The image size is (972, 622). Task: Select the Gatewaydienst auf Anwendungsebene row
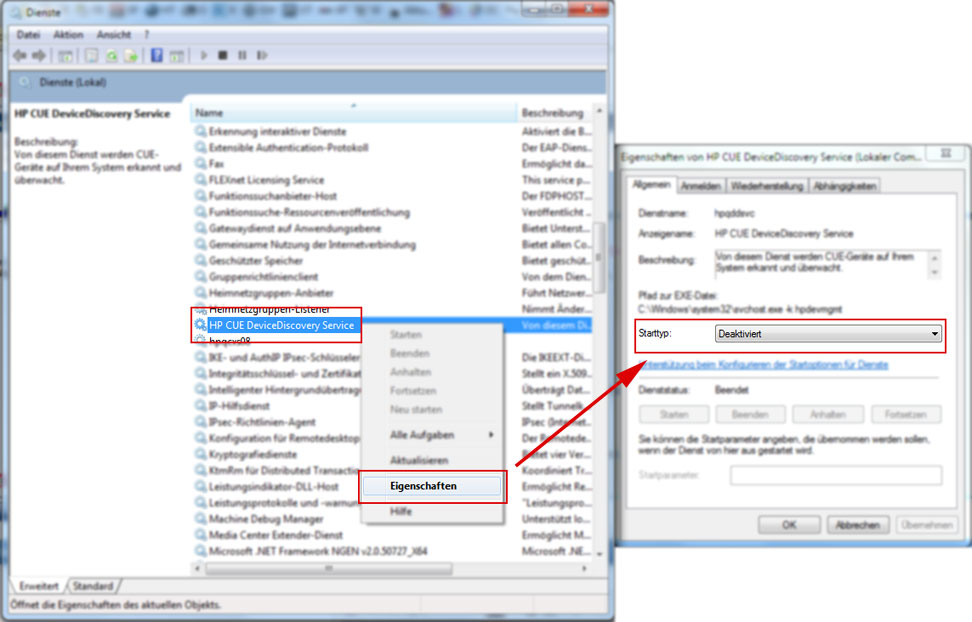coord(391,228)
